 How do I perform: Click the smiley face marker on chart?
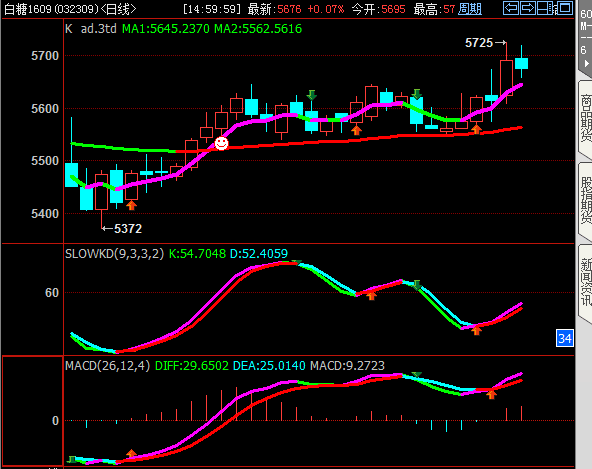[x=221, y=143]
